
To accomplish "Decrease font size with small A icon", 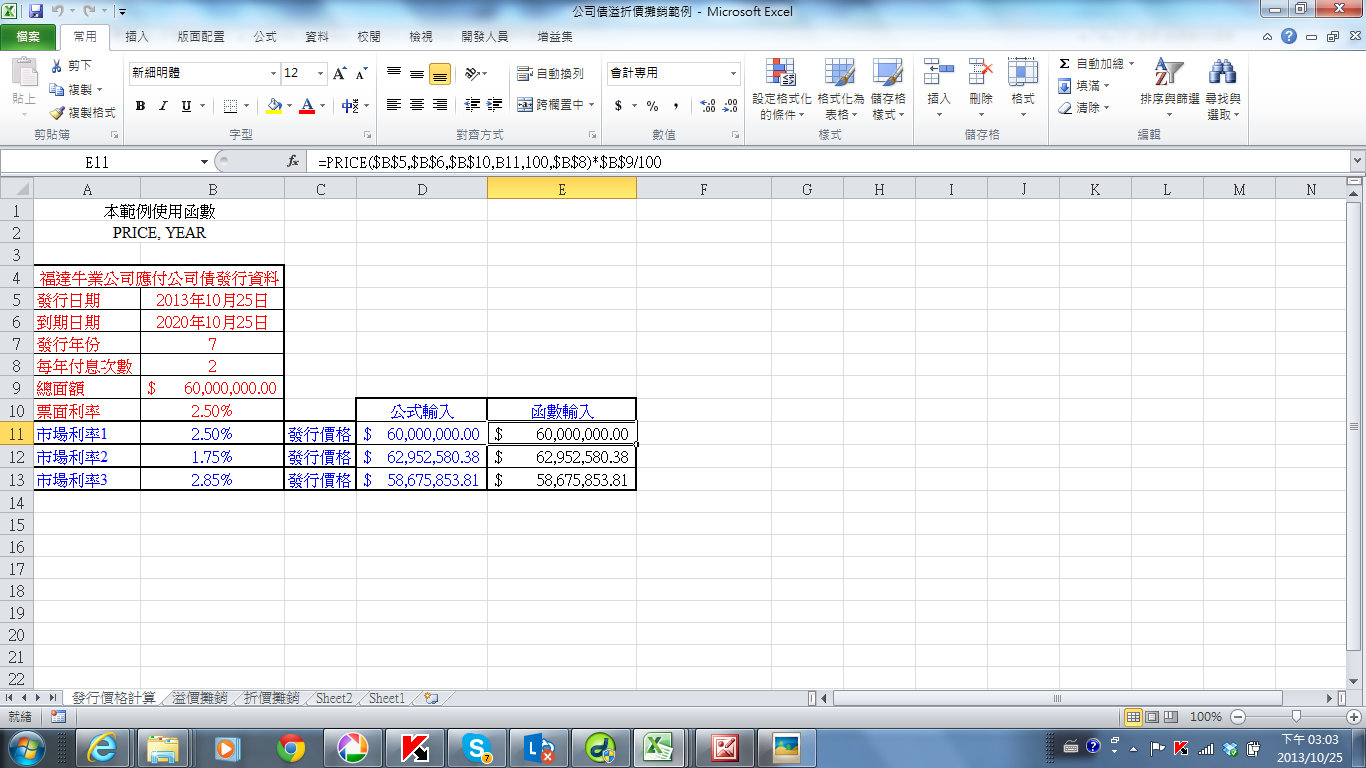I will tap(361, 73).
